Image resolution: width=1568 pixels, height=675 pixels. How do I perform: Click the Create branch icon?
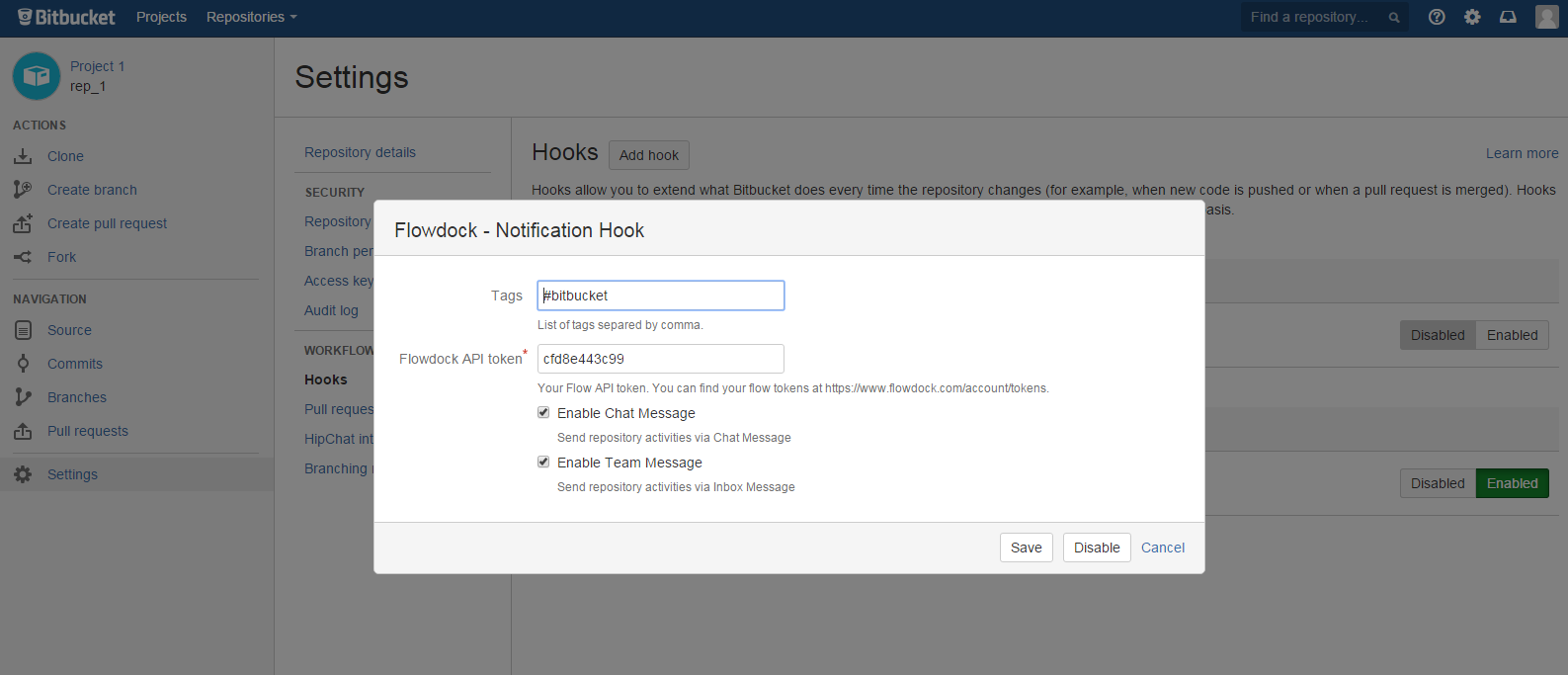[x=23, y=190]
